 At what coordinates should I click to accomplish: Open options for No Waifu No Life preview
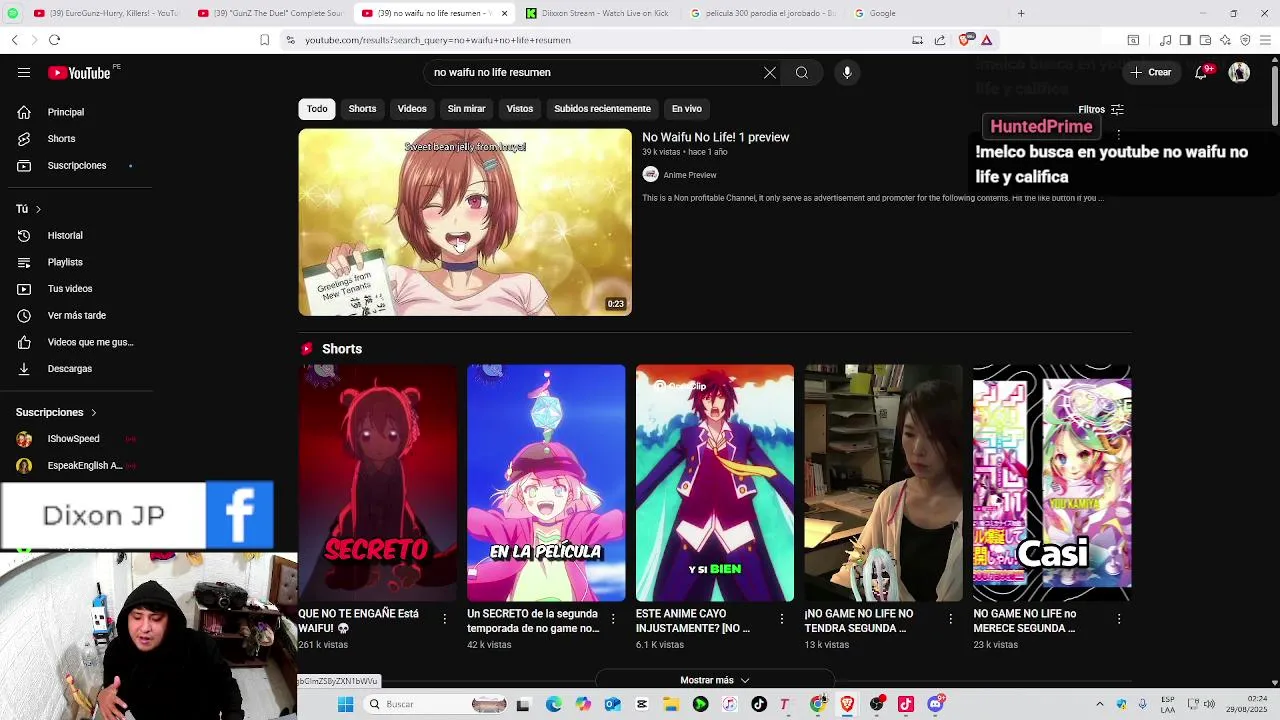click(1119, 137)
